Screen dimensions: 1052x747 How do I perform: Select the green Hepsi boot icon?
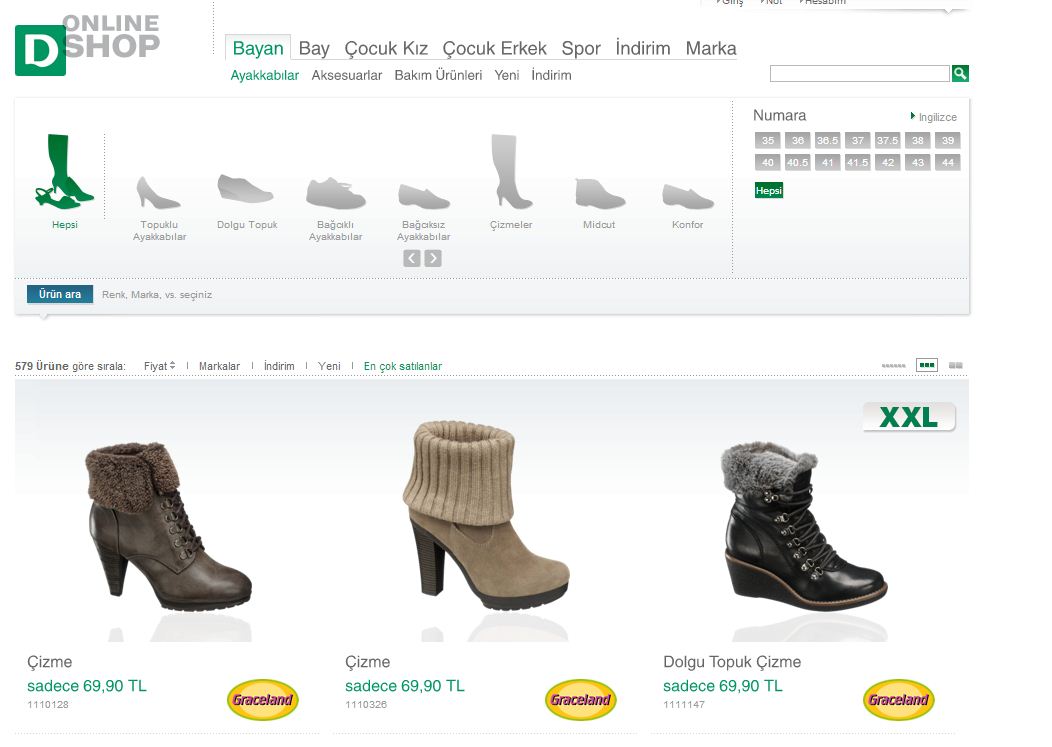65,170
